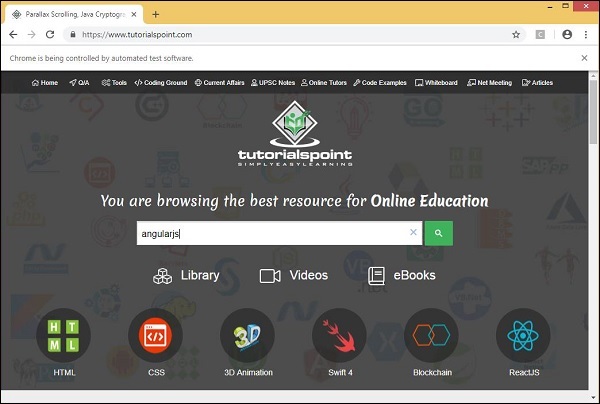Bookmark this page with the star icon
Screen dimensions: 600x404
pyautogui.click(x=516, y=34)
